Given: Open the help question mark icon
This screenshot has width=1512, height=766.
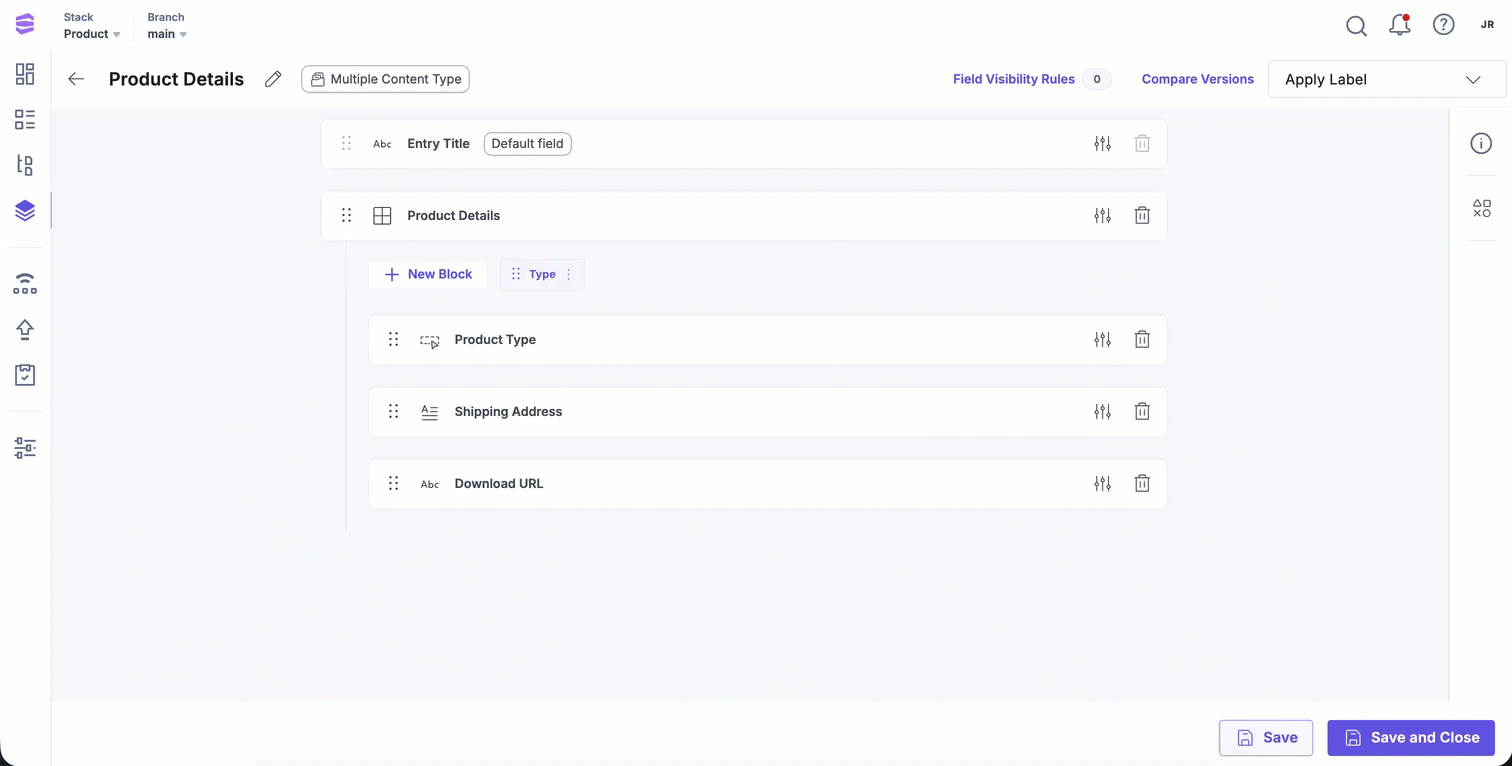Looking at the screenshot, I should pyautogui.click(x=1443, y=25).
